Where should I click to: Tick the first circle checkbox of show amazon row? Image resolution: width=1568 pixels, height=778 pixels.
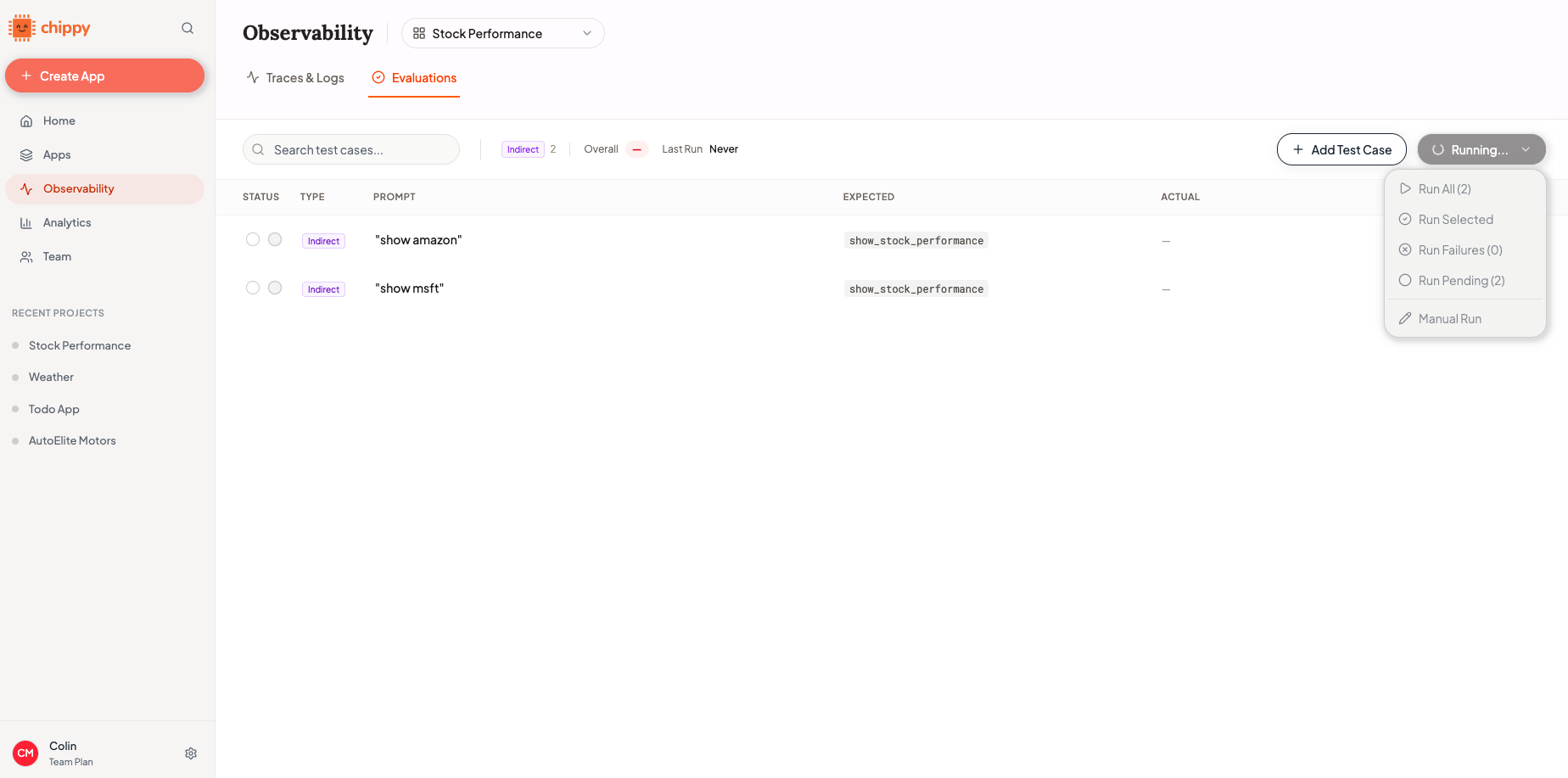[253, 239]
